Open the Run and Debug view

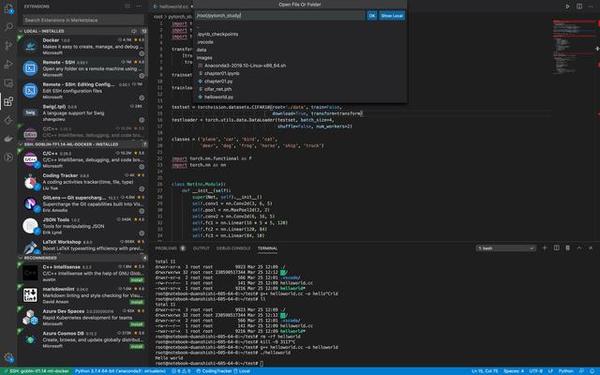8,64
